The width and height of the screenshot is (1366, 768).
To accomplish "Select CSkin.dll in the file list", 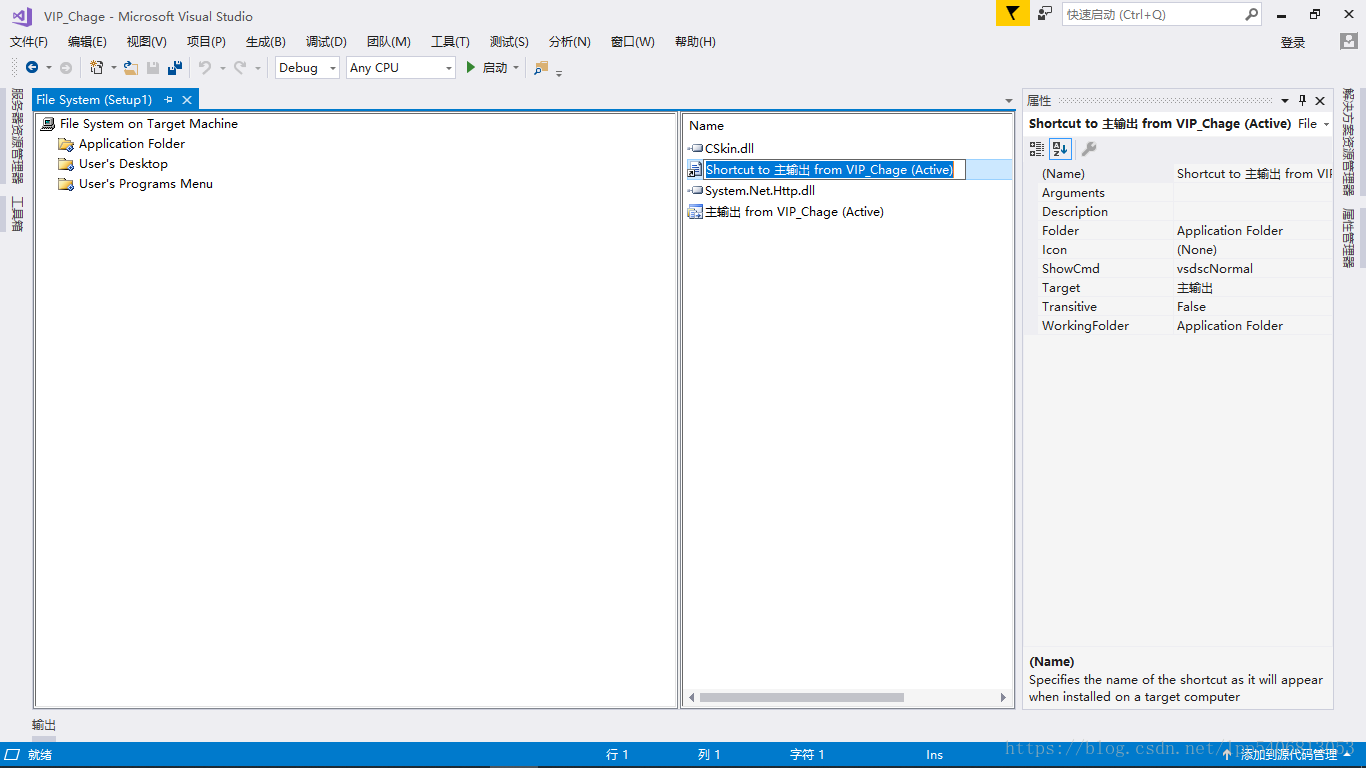I will click(729, 147).
